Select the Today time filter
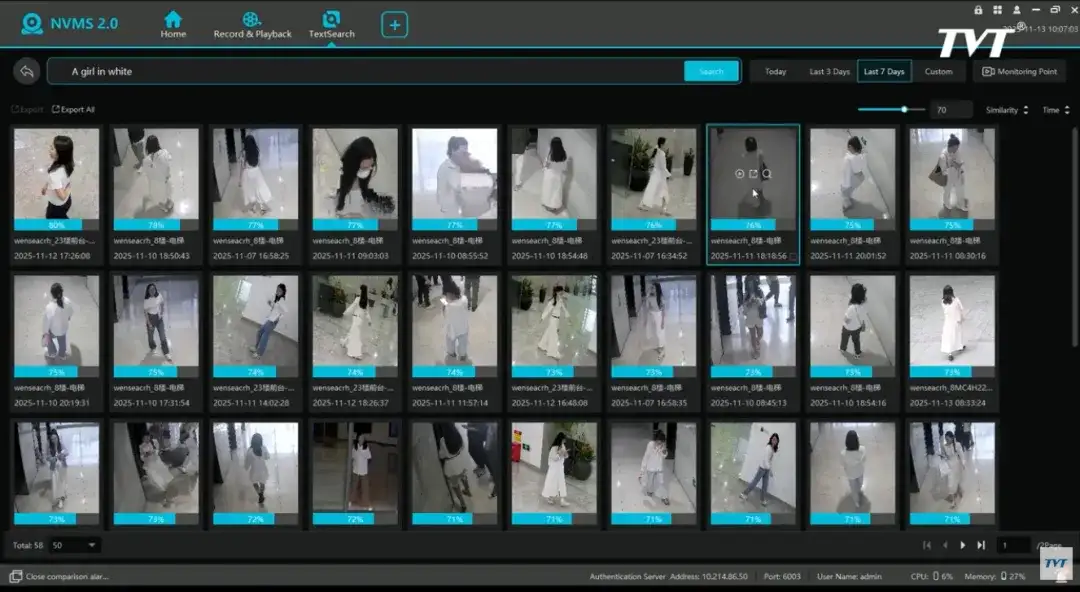1080x592 pixels. pos(775,72)
